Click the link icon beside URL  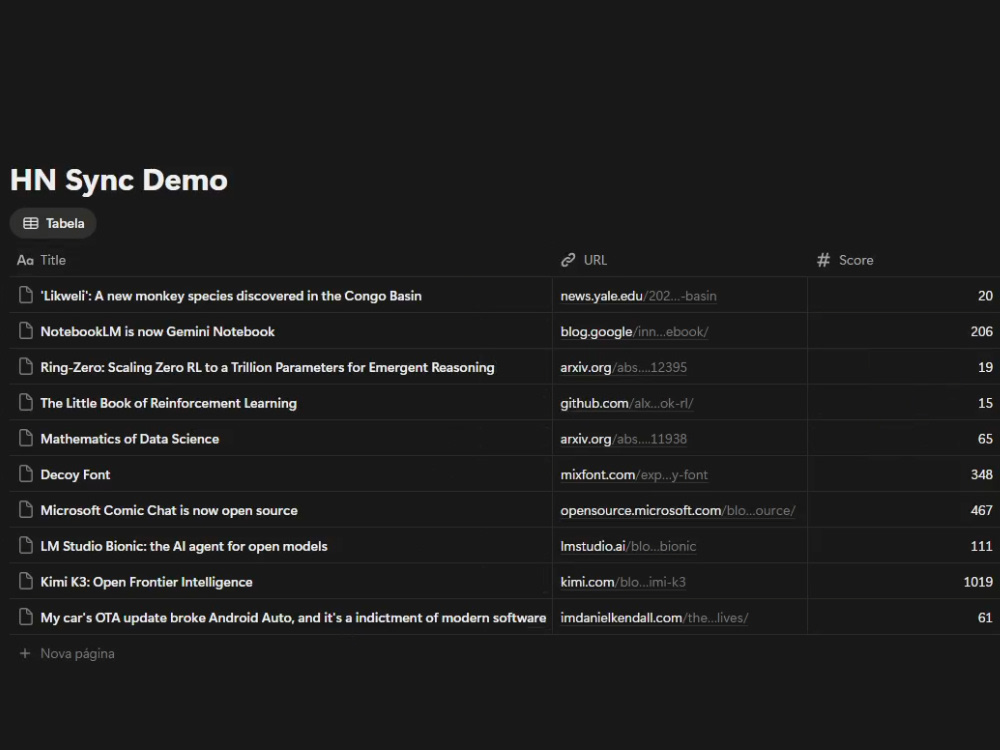pyautogui.click(x=568, y=260)
